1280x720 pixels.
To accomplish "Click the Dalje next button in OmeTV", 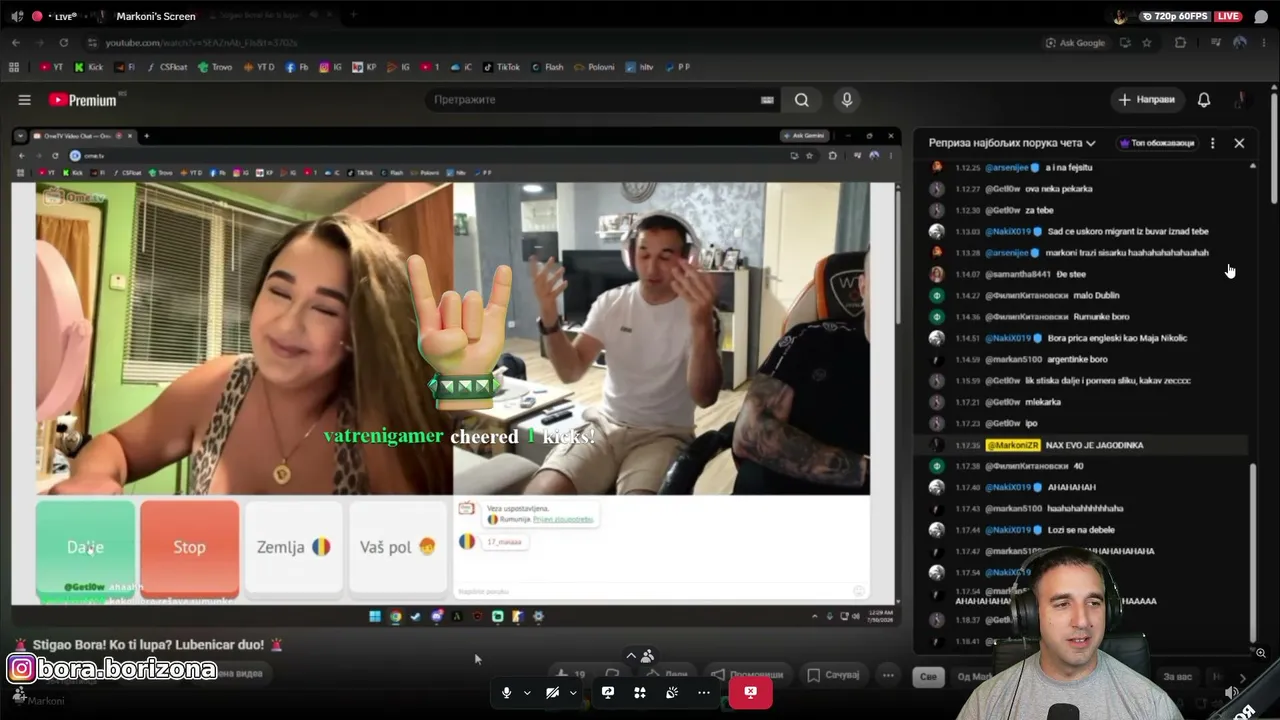I will [85, 547].
